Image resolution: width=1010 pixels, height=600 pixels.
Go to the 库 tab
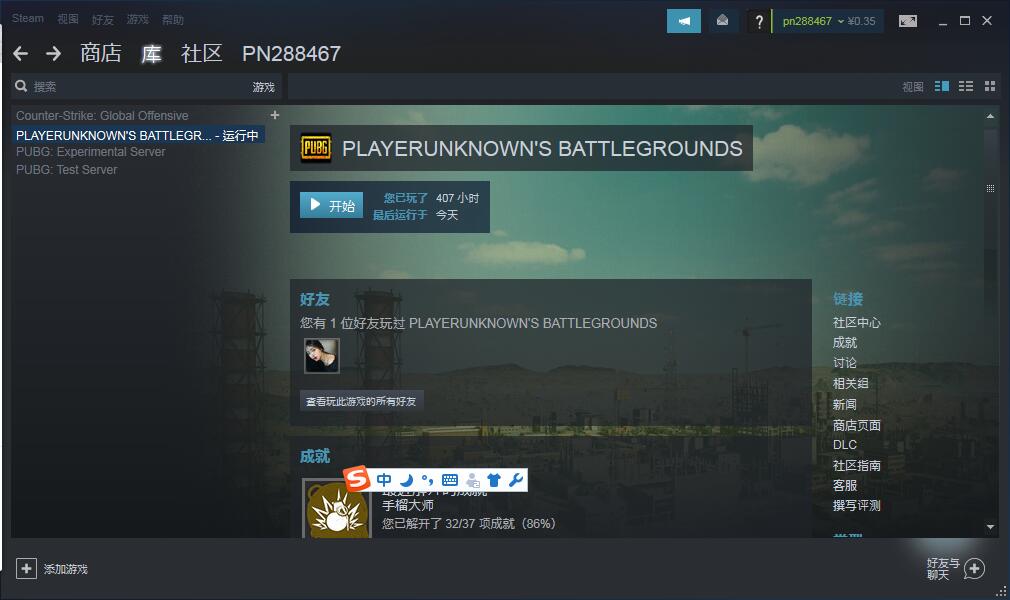151,53
